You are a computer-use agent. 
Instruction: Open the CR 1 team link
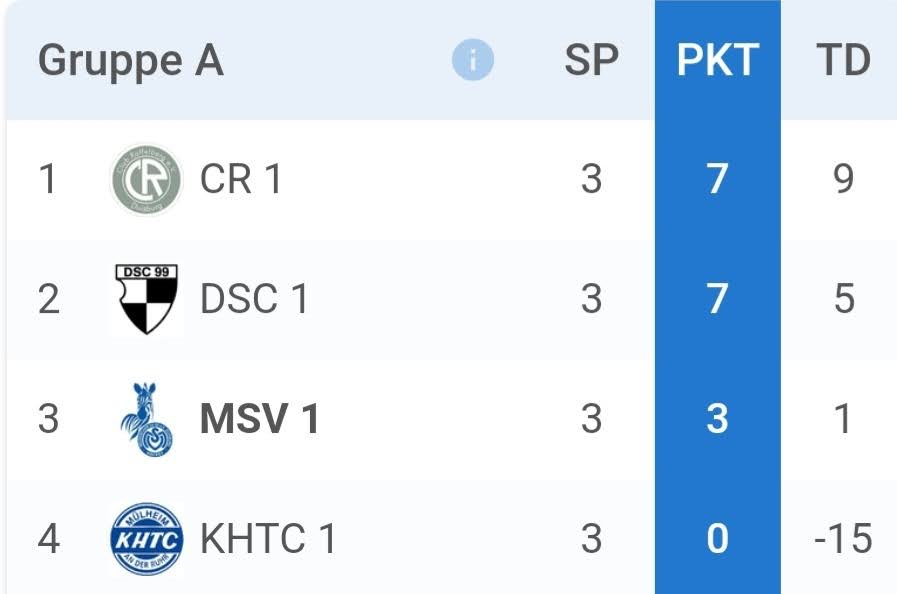pos(241,180)
